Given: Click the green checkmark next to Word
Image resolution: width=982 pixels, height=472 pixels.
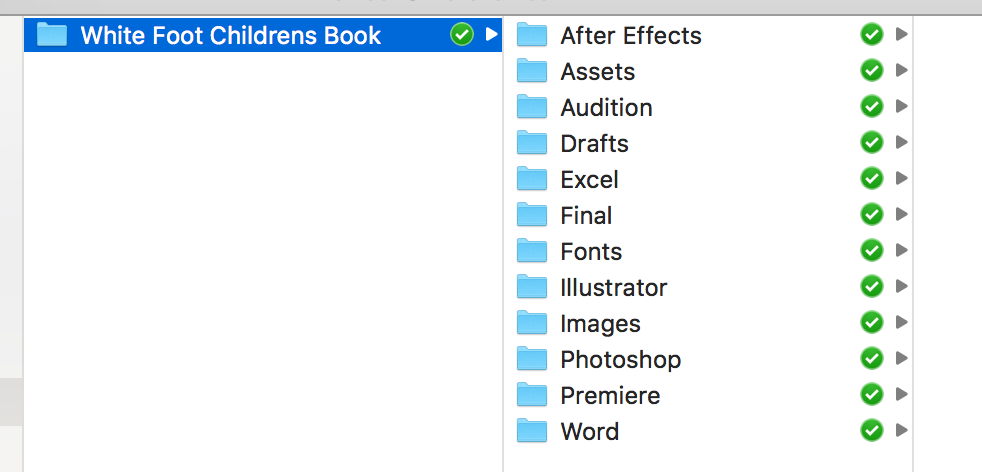Looking at the screenshot, I should (x=871, y=431).
